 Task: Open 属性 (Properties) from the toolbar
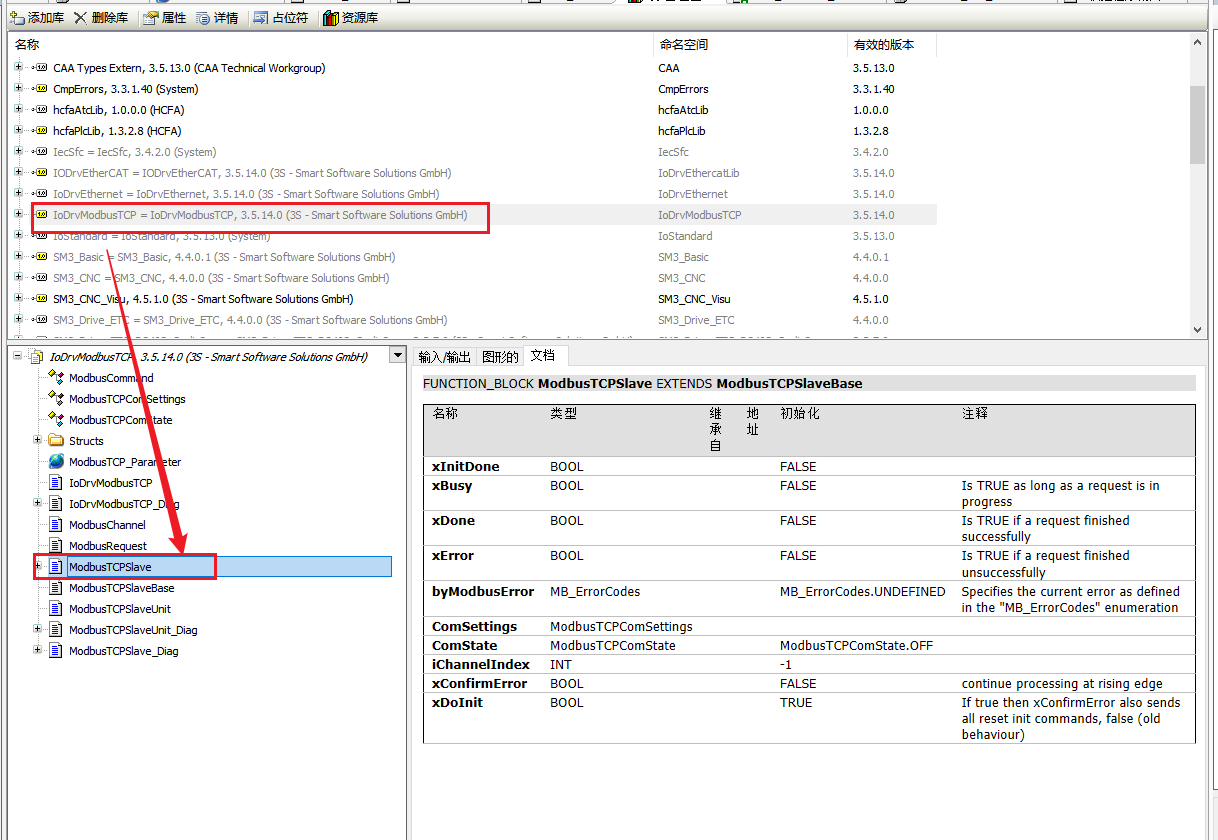click(x=150, y=18)
